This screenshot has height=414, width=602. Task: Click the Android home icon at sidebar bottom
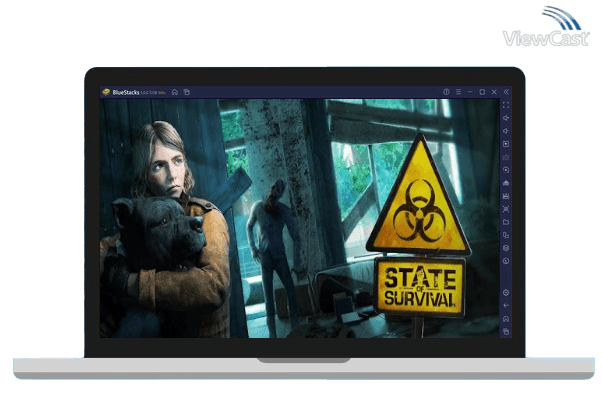[x=506, y=319]
